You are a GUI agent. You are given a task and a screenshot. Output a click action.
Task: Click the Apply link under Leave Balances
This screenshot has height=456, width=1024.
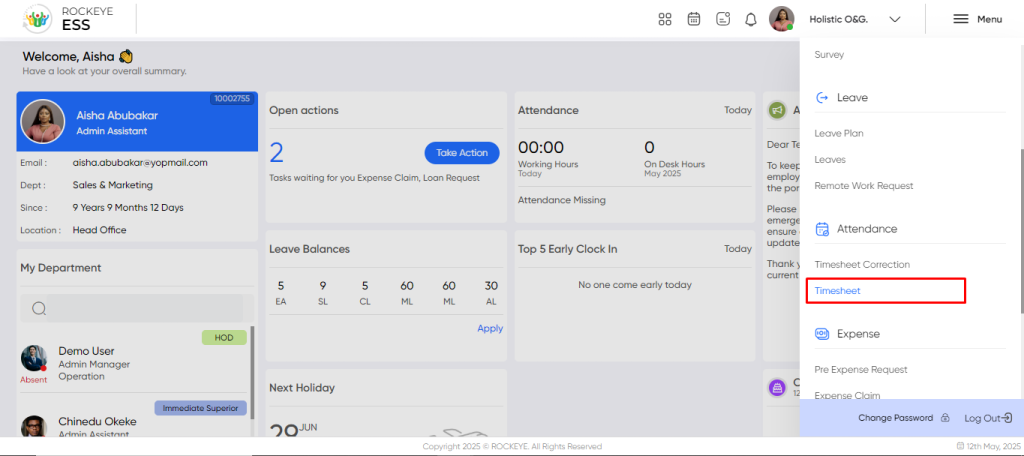point(490,329)
